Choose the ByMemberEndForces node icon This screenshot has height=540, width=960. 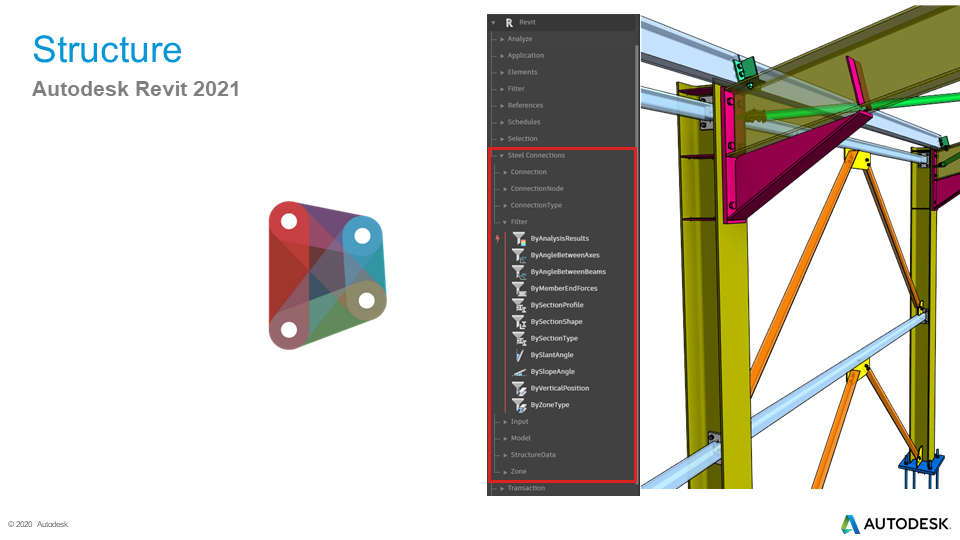pyautogui.click(x=519, y=288)
